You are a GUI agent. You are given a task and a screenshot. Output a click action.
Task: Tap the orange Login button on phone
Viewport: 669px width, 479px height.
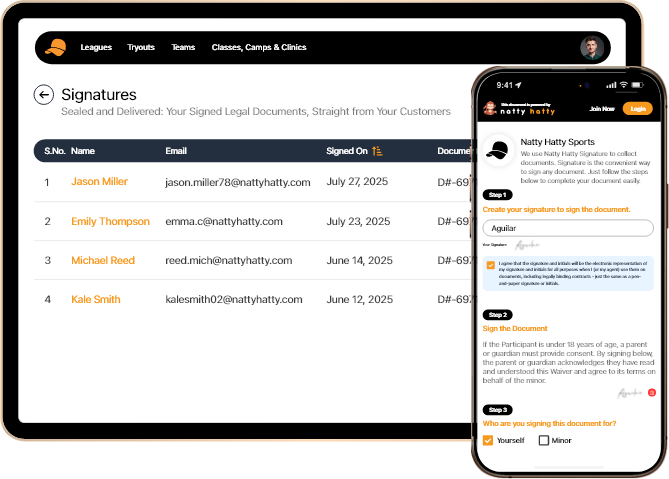point(637,109)
